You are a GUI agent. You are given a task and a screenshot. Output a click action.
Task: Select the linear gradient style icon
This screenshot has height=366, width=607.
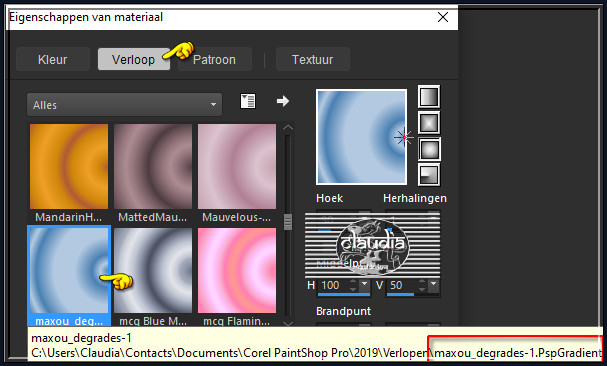pos(429,96)
